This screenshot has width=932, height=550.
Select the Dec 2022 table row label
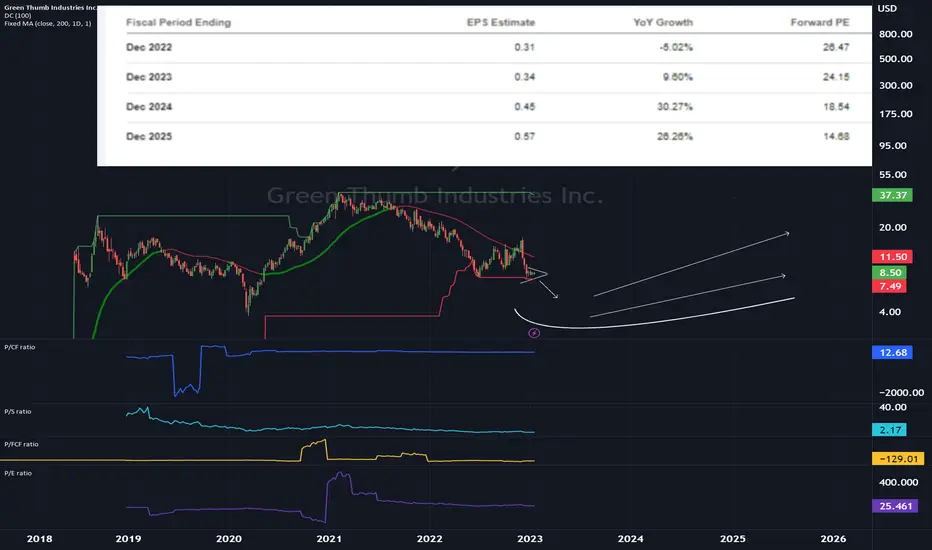[x=149, y=47]
